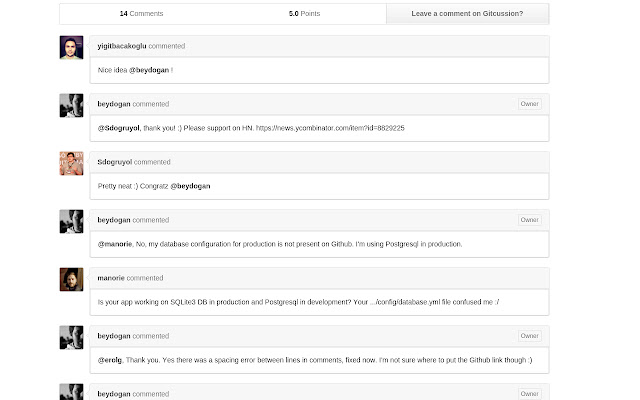The image size is (640, 400).
Task: Open the 14 Comments tab
Action: coord(141,13)
